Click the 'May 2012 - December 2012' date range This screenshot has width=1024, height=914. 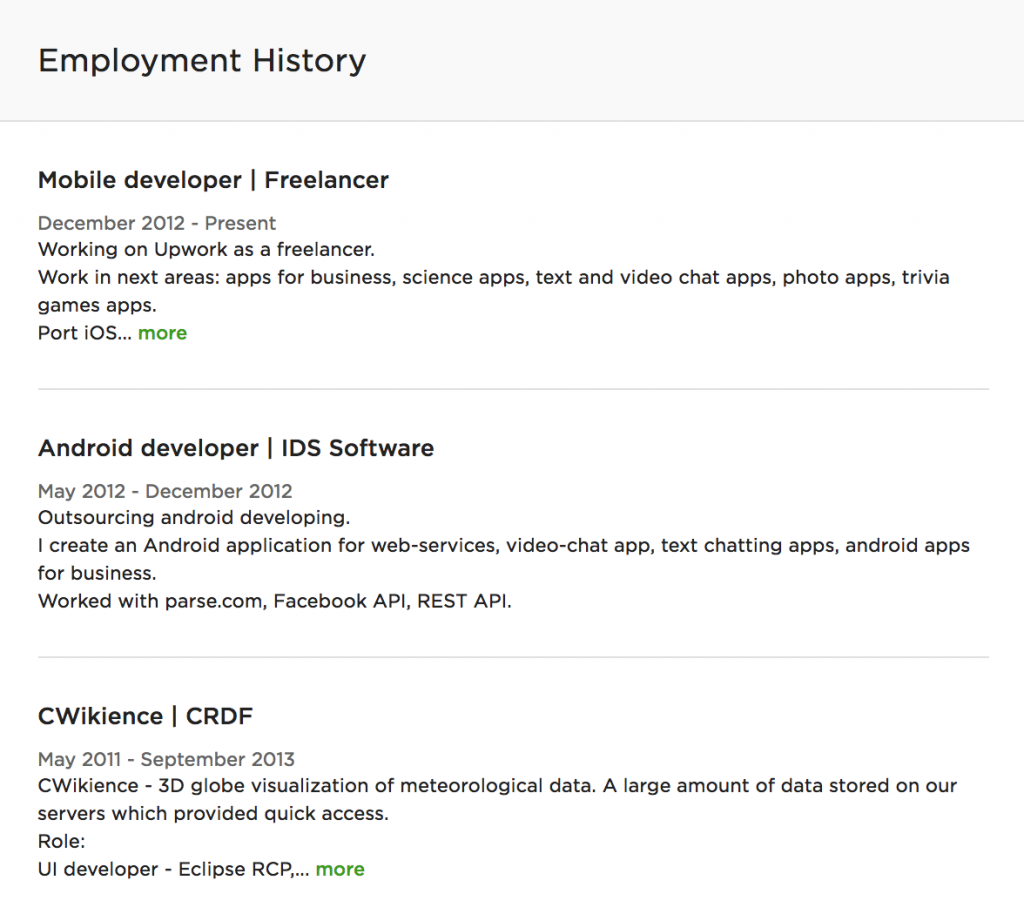pos(165,491)
